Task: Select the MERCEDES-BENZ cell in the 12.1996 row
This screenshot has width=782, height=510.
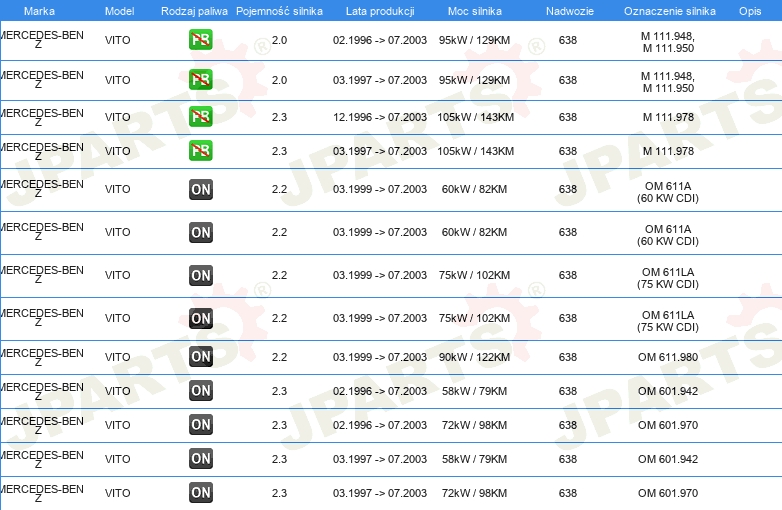Action: click(x=41, y=117)
